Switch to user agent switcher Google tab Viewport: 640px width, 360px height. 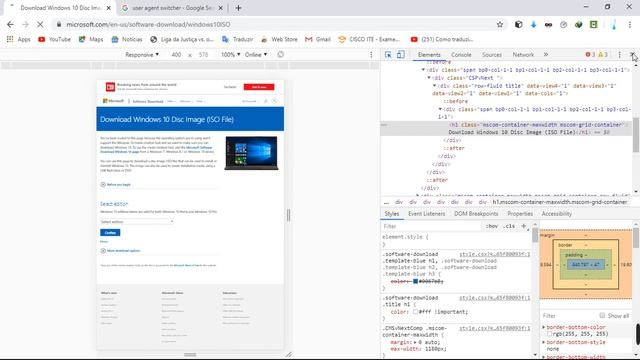tap(172, 8)
